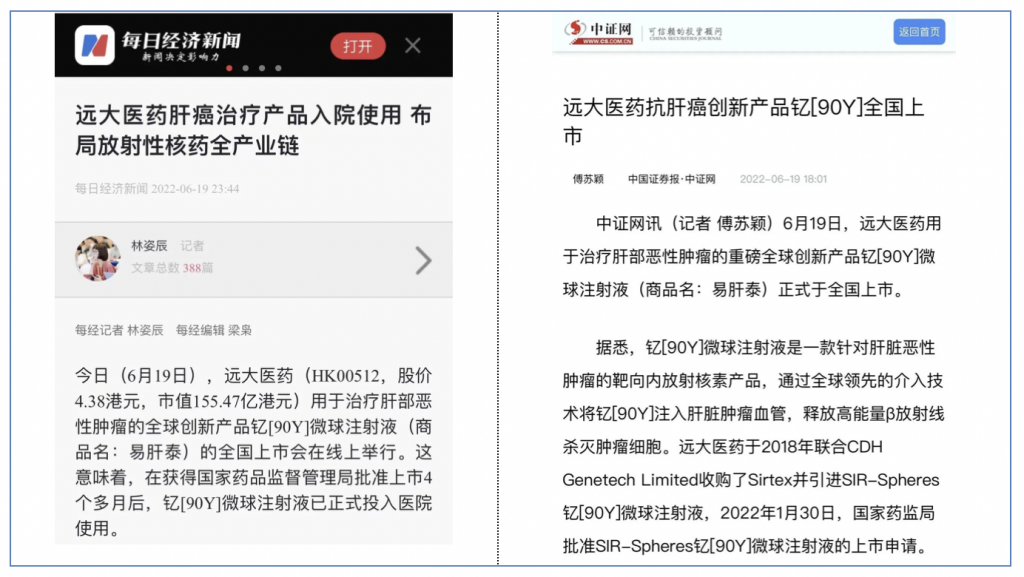Click reporter name 林姿辰 beside the avatar

pyautogui.click(x=149, y=245)
